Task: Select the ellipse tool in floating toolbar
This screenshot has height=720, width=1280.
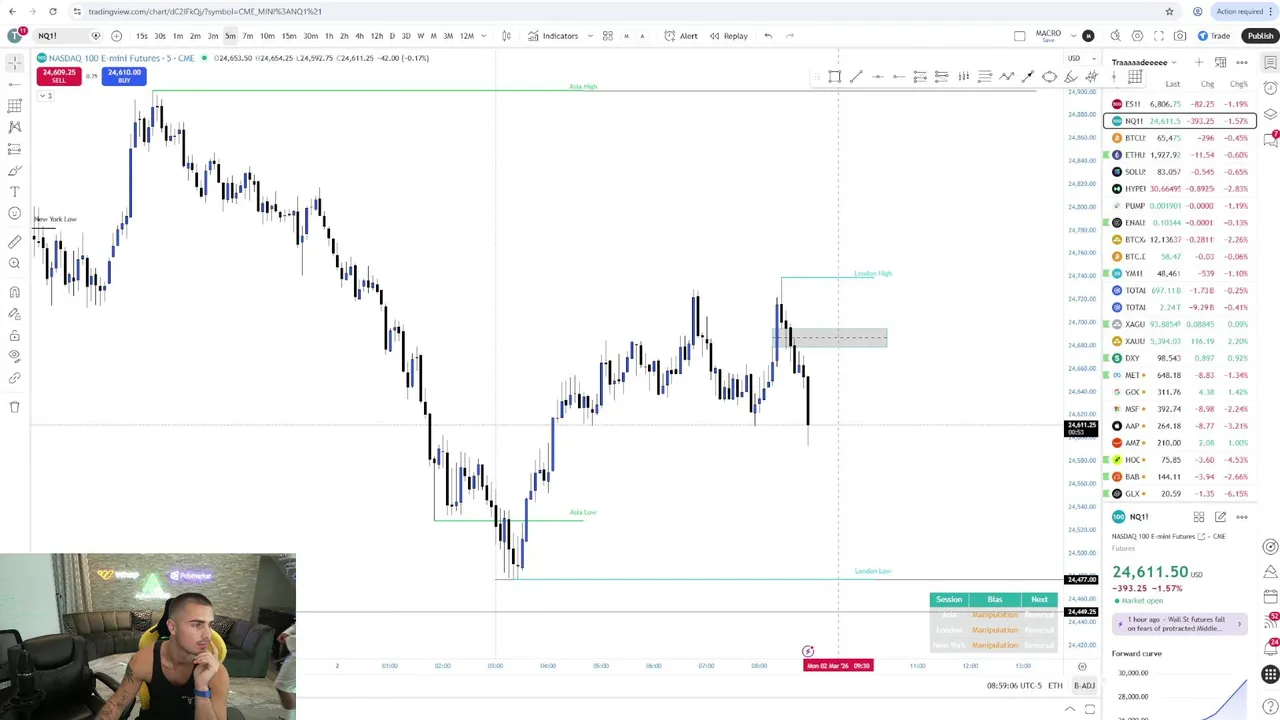Action: click(1049, 77)
